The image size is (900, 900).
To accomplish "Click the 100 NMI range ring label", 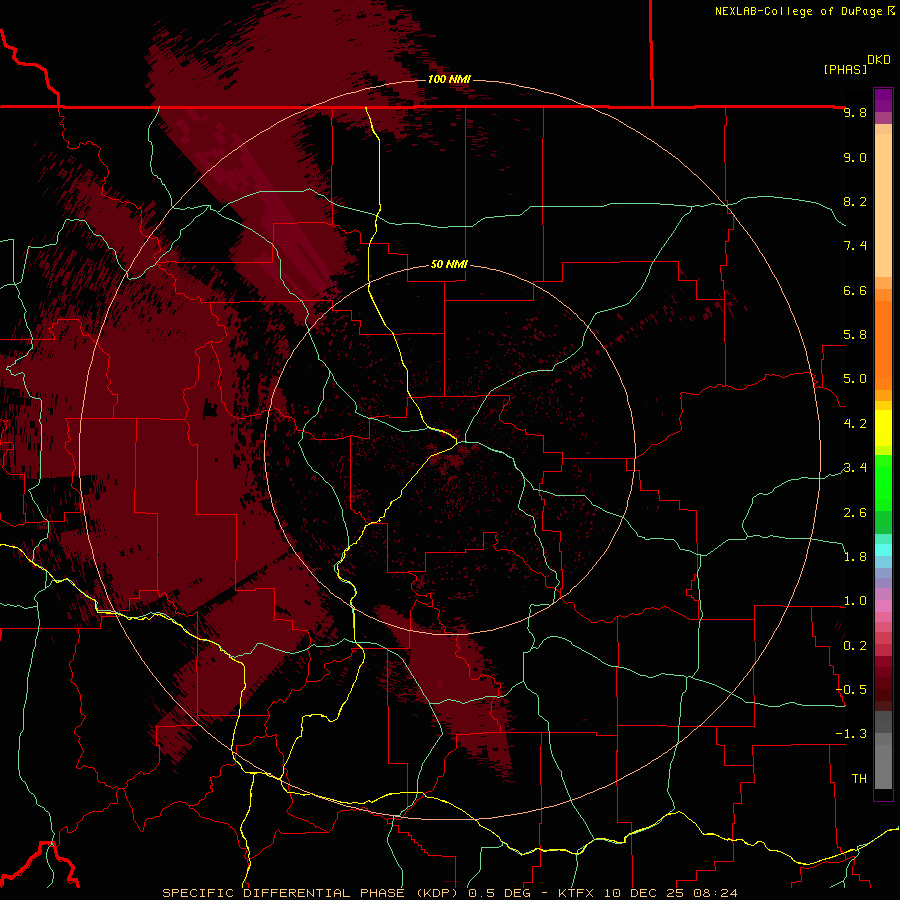I will pyautogui.click(x=449, y=79).
